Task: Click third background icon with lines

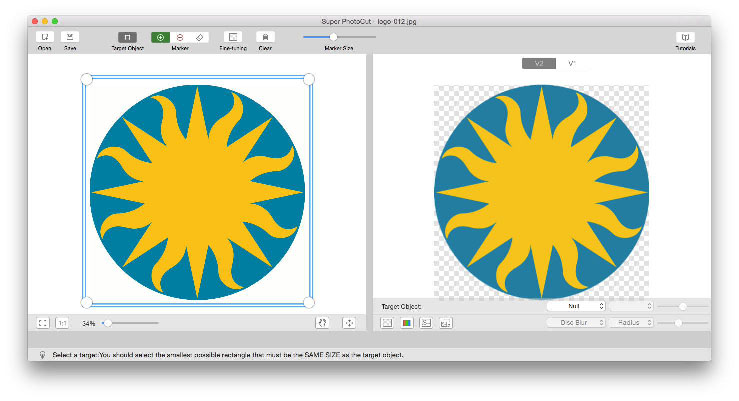Action: (x=426, y=323)
